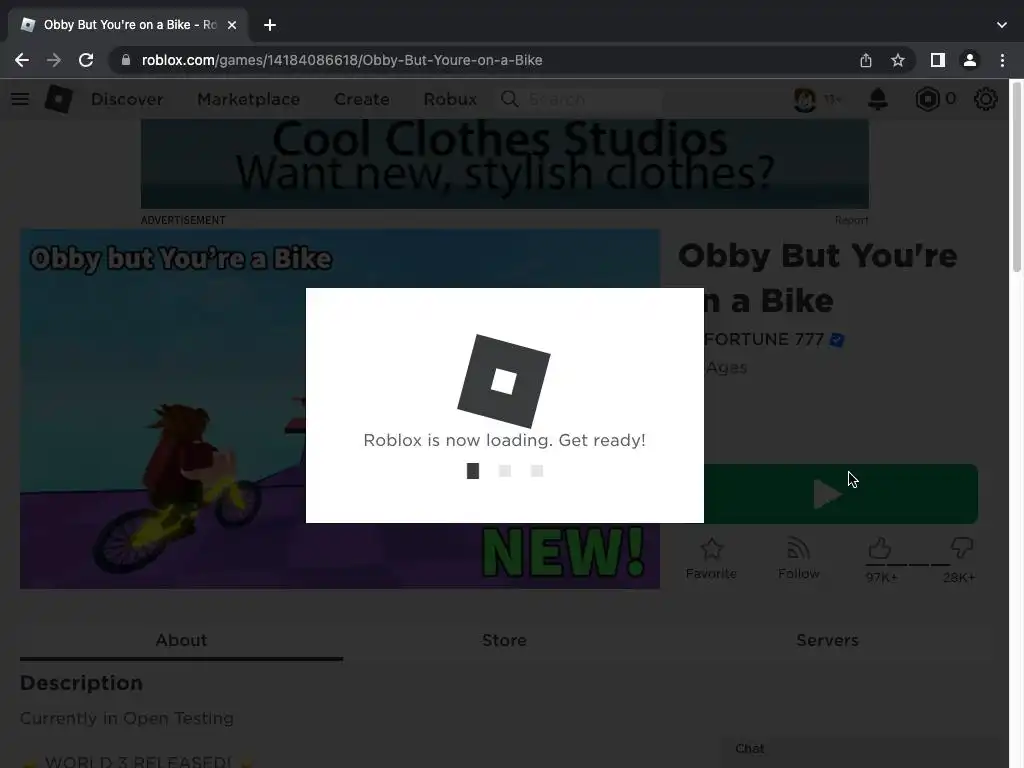This screenshot has width=1024, height=768.
Task: Click the 'Currently in Open Testing' text
Action: [x=127, y=718]
